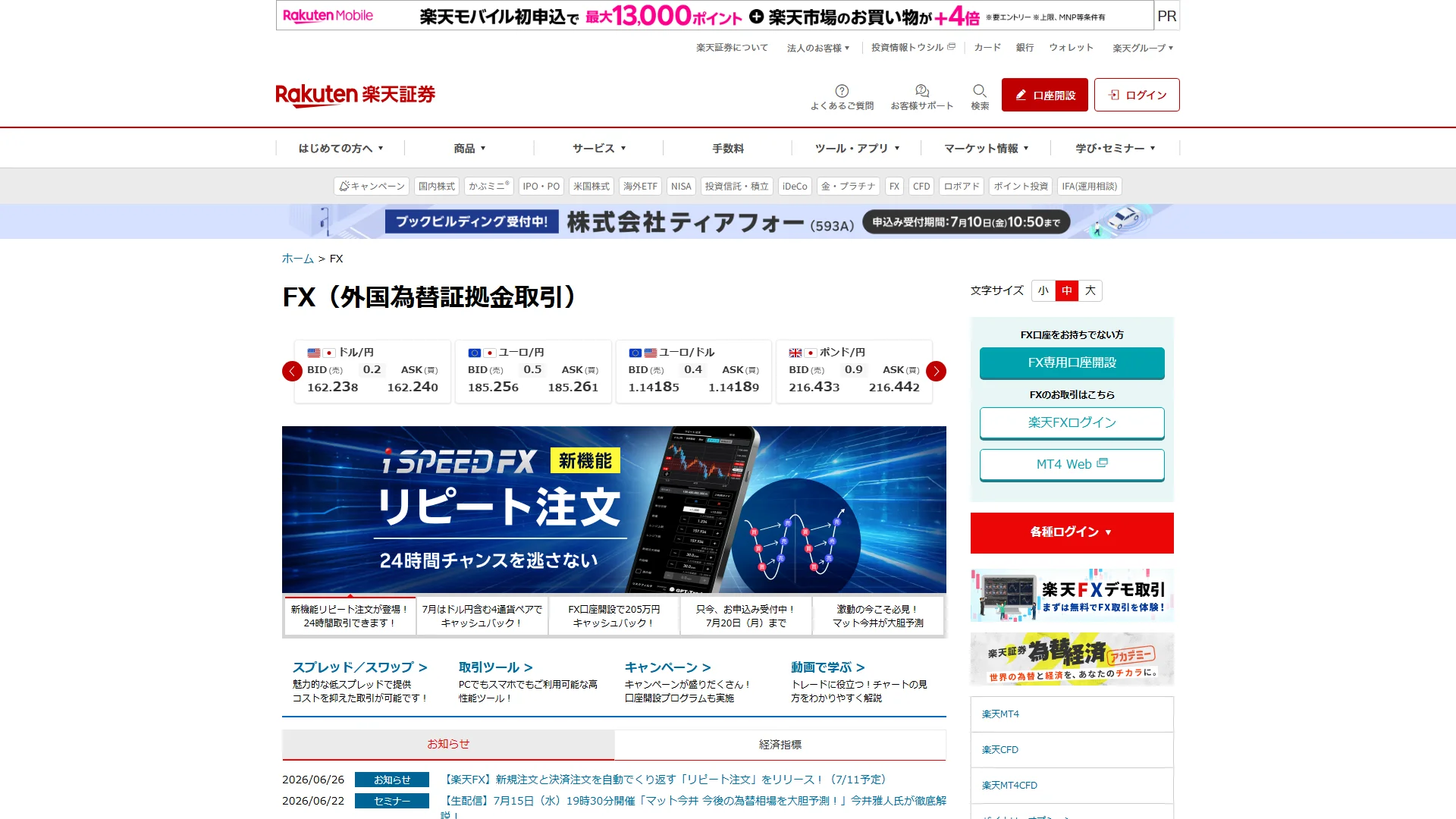Open the ドル/円 rate card
This screenshot has width=1456, height=819.
[372, 371]
